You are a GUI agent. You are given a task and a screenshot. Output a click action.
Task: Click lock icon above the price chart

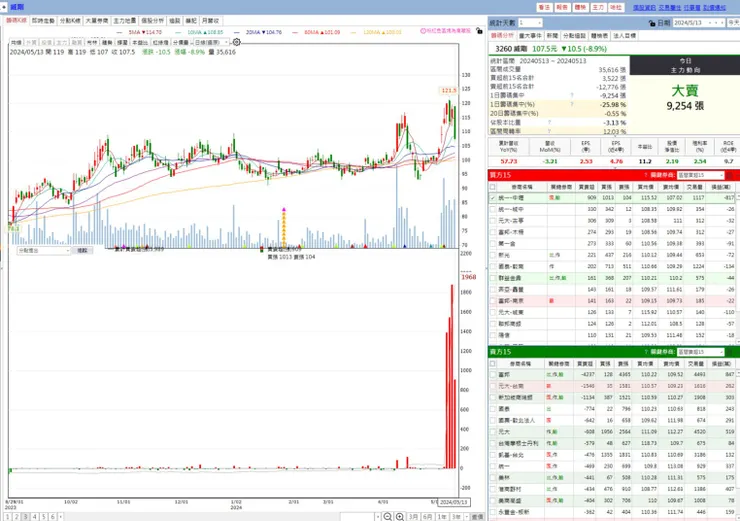pos(479,31)
